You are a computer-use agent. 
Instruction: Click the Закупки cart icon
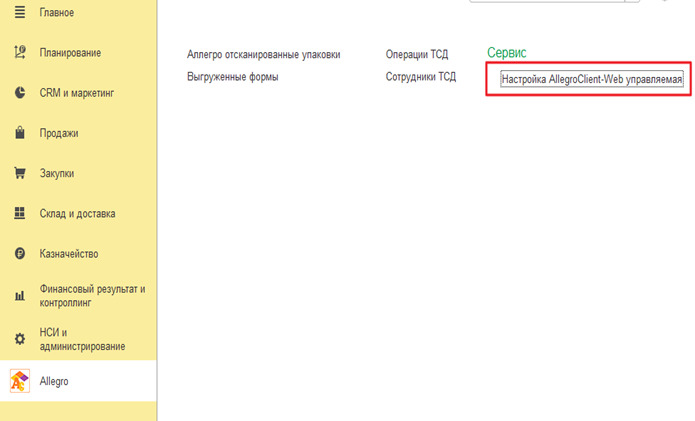[20, 173]
